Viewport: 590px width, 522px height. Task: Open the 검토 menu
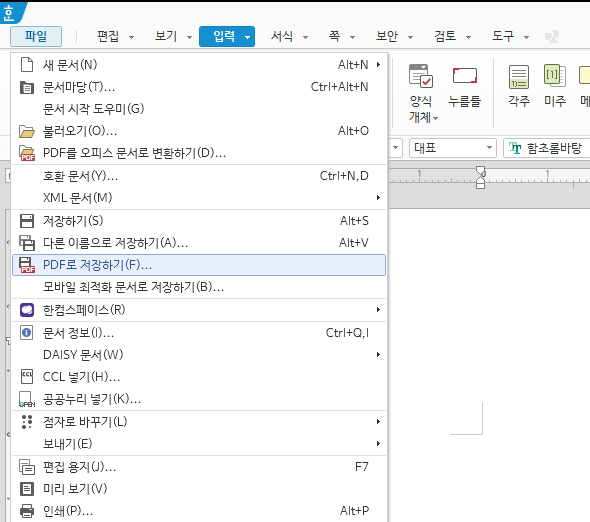[x=445, y=36]
